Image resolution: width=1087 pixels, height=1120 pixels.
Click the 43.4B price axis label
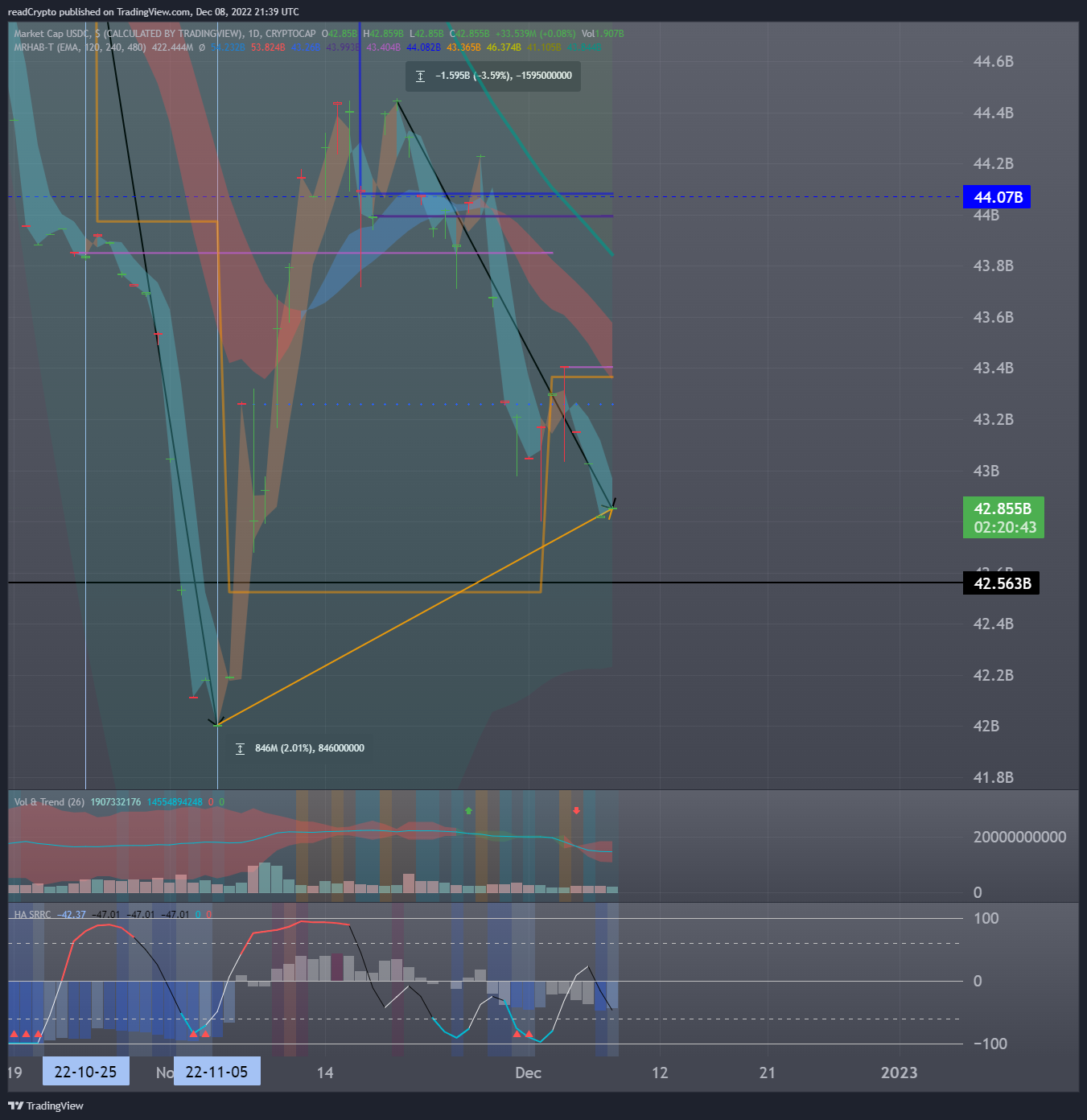coord(994,369)
